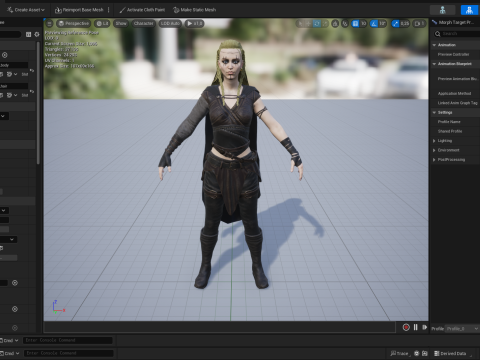Image resolution: width=480 pixels, height=360 pixels.
Task: Choose the Scale gizmo tool
Action: (x=325, y=24)
